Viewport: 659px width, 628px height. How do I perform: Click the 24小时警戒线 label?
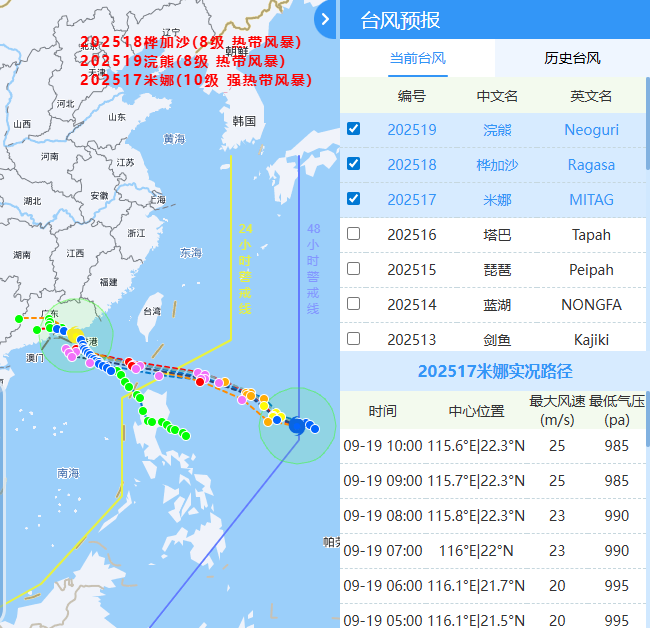[x=245, y=269]
